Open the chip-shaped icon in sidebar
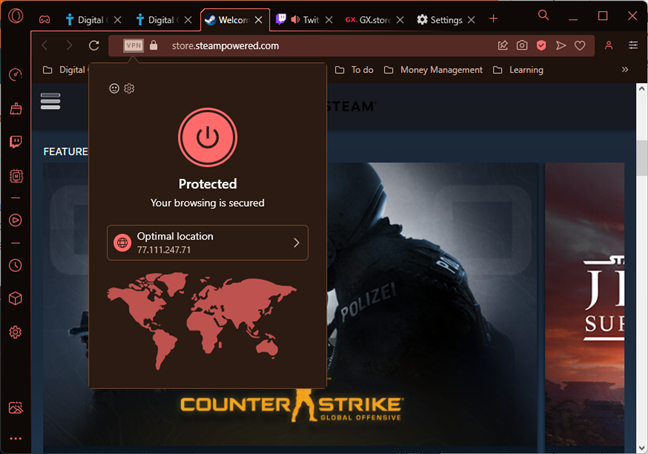648x454 pixels. click(16, 176)
